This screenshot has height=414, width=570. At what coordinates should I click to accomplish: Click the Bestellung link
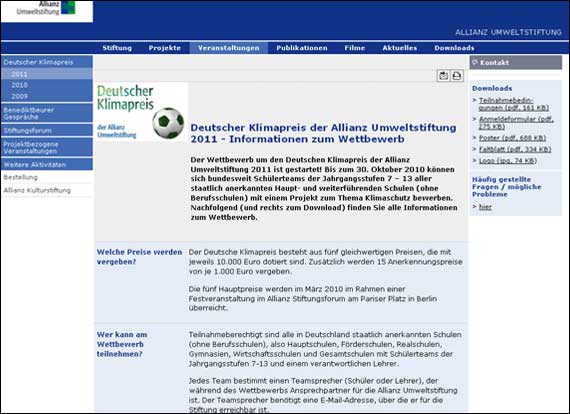point(21,177)
